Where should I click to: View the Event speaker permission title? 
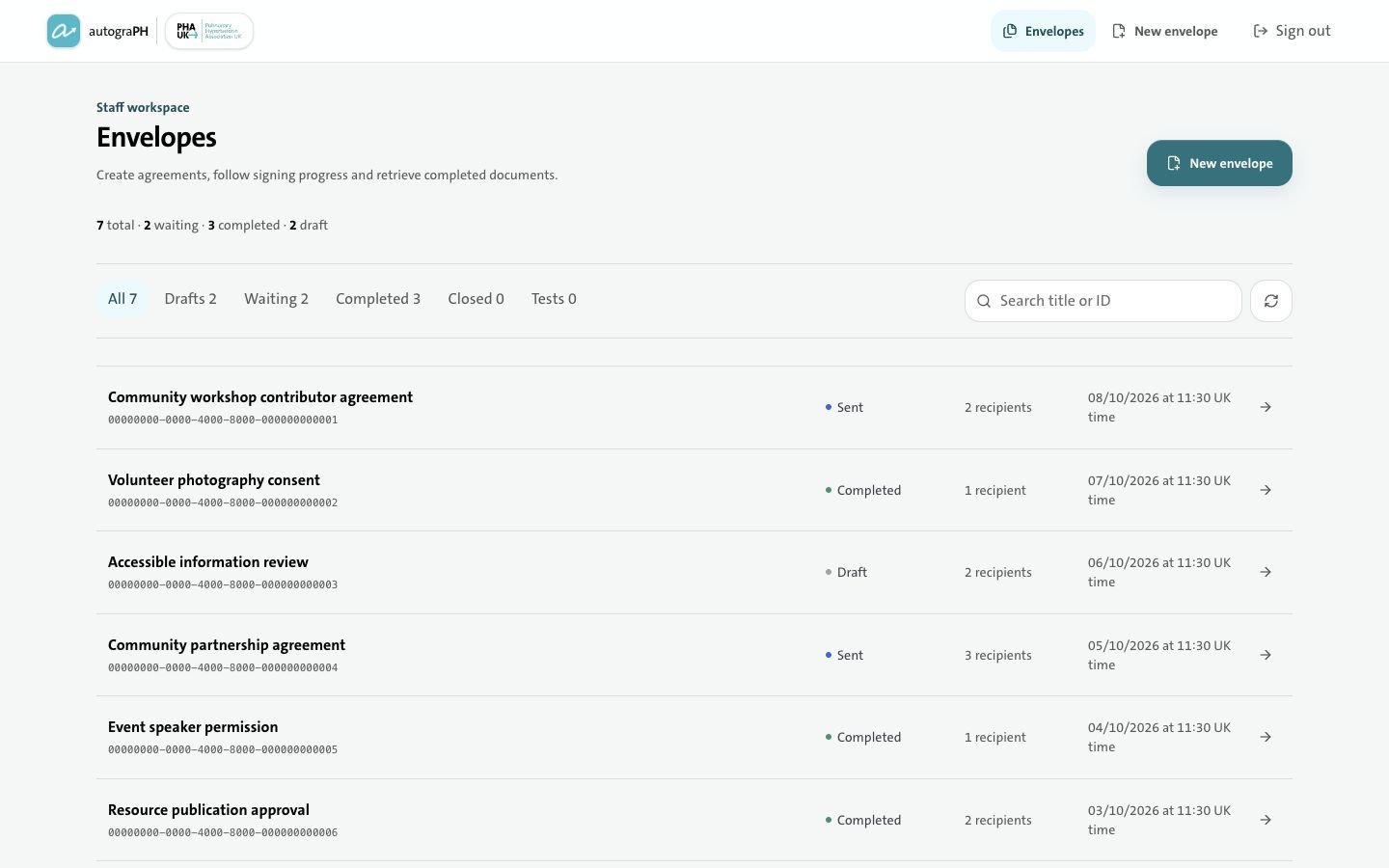coord(193,727)
